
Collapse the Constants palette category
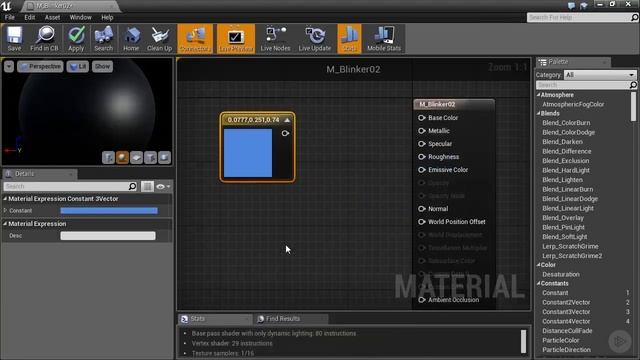click(538, 283)
